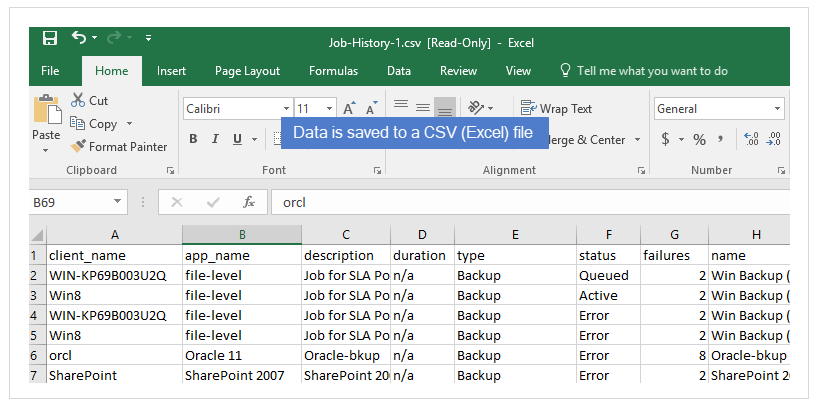
Task: Toggle Italic formatting
Action: coord(215,139)
